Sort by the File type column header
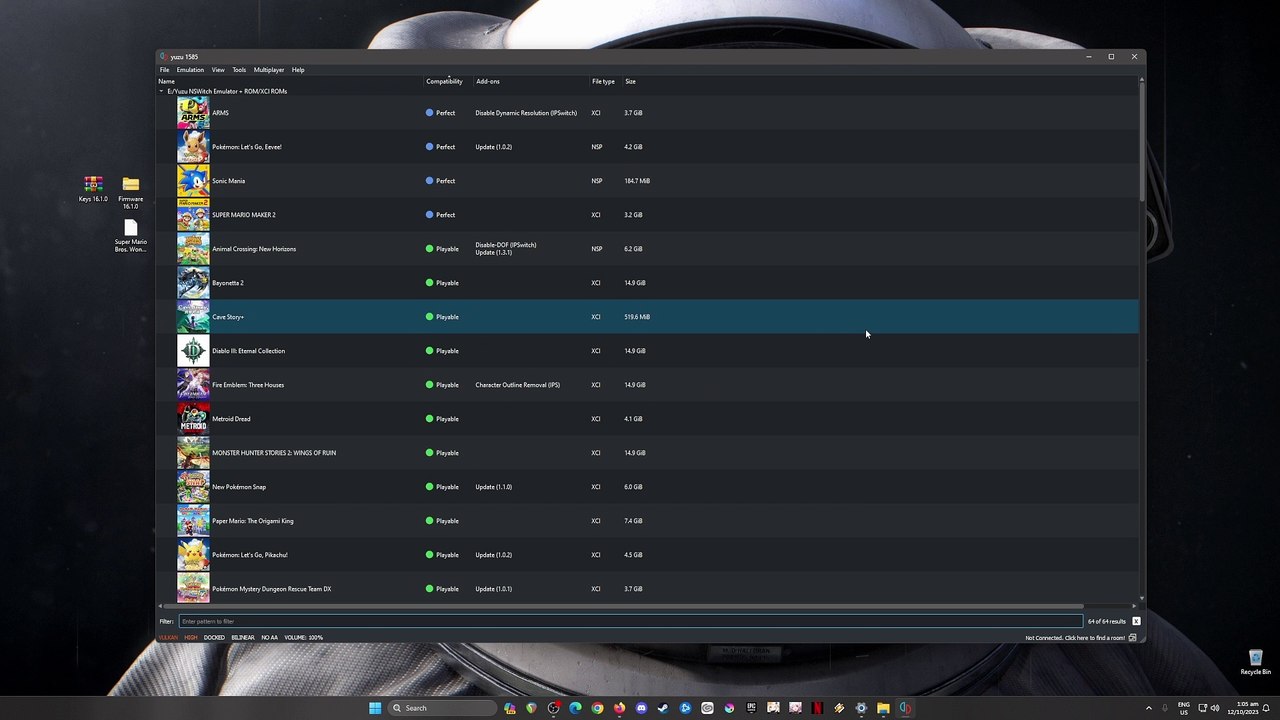Viewport: 1280px width, 720px height. pos(603,81)
